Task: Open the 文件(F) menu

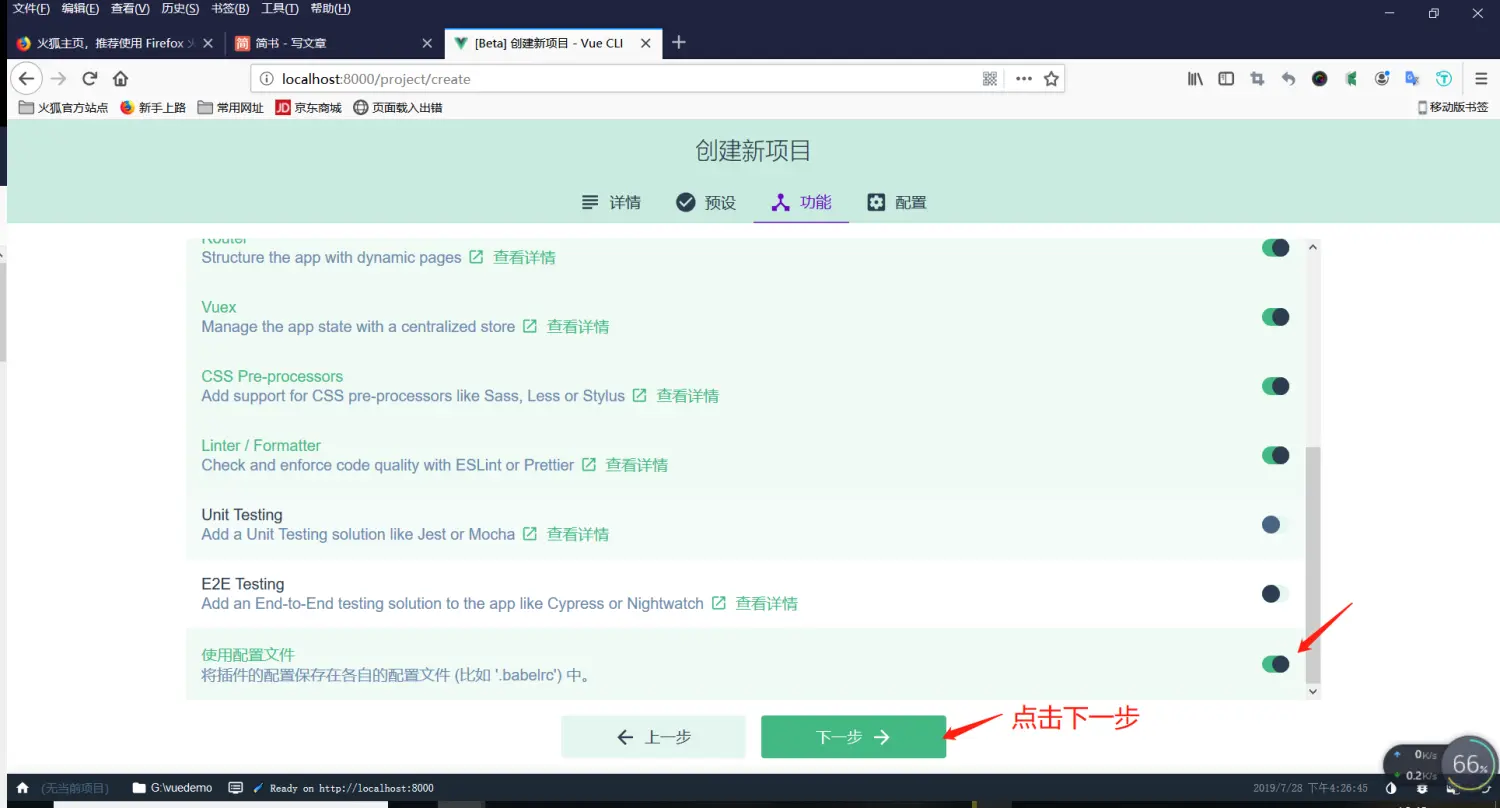Action: [31, 9]
